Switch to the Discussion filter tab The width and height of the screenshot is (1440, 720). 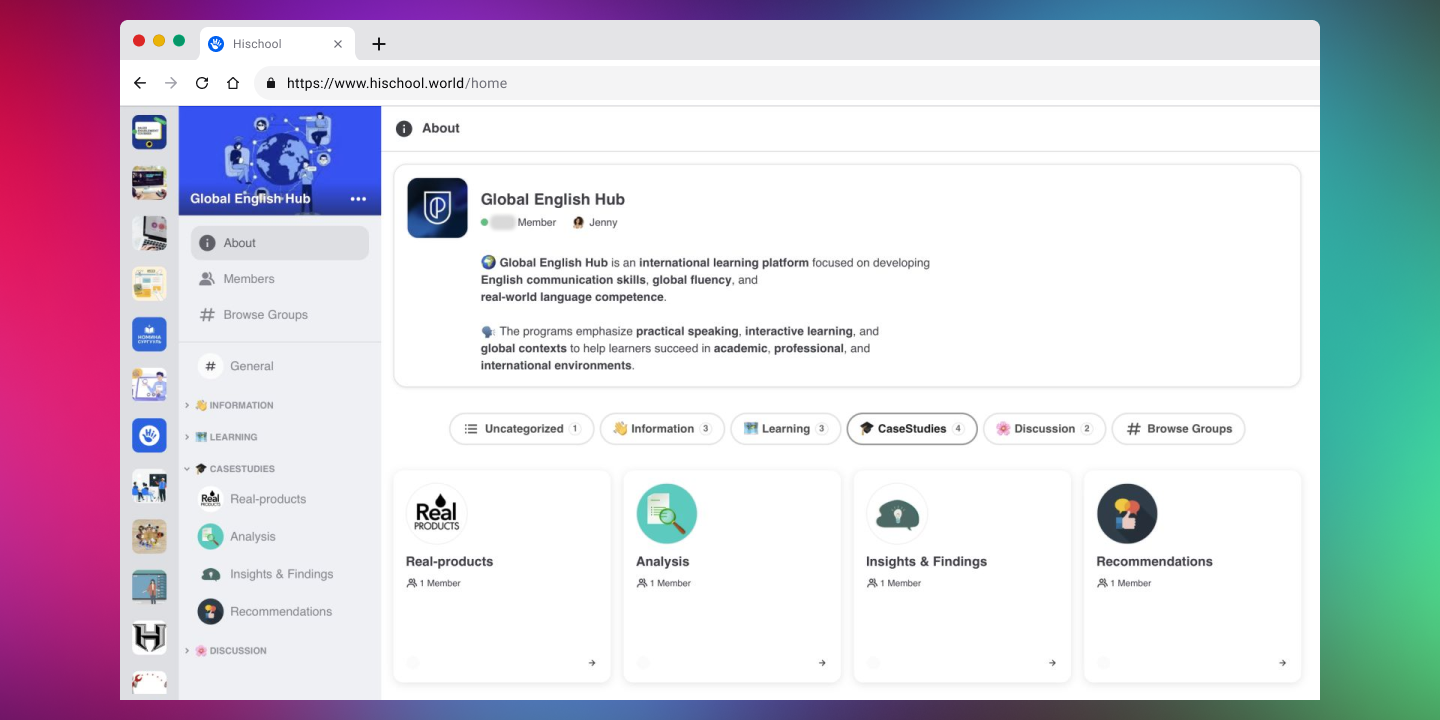[x=1044, y=429]
